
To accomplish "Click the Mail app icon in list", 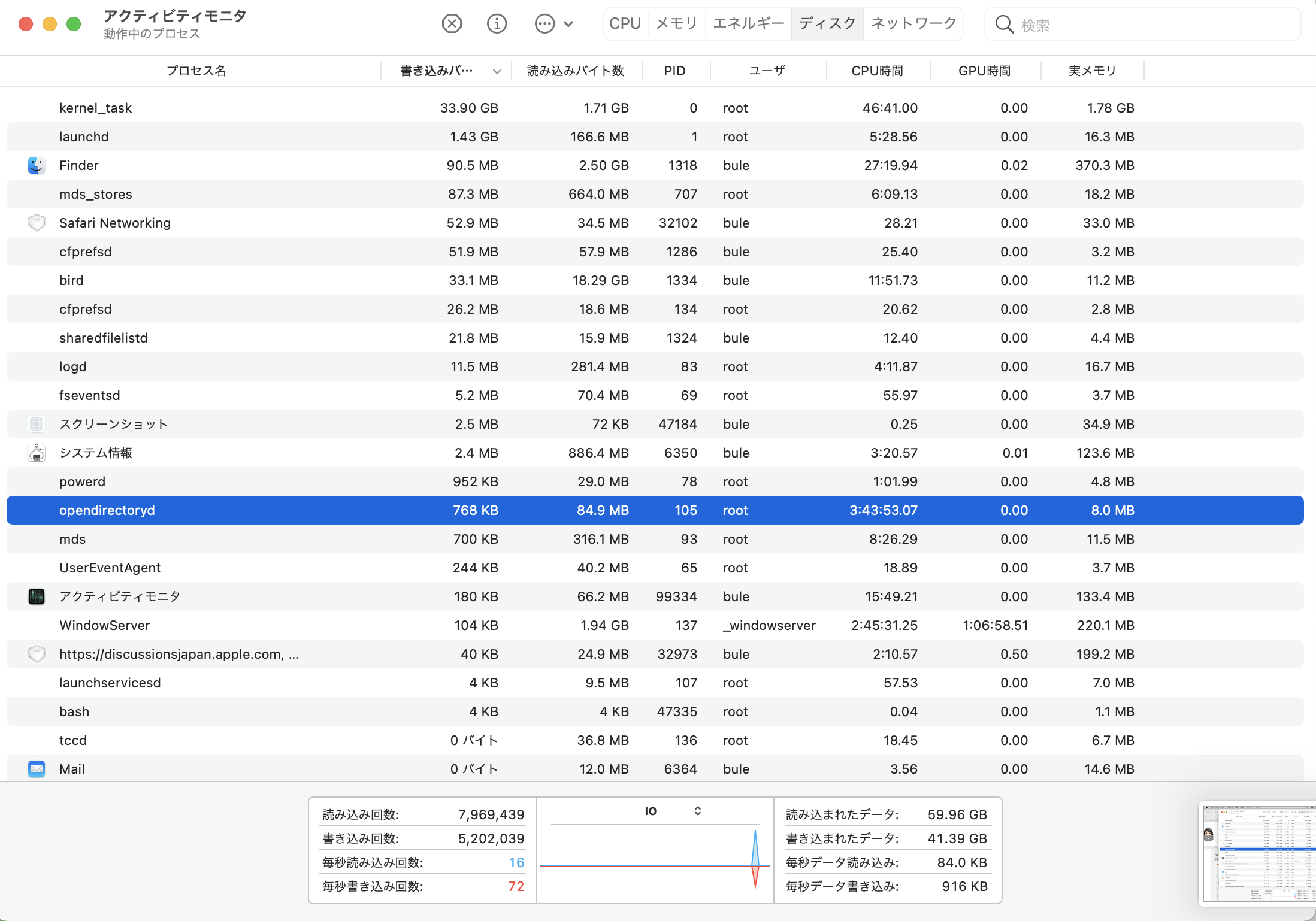I will coord(37,769).
